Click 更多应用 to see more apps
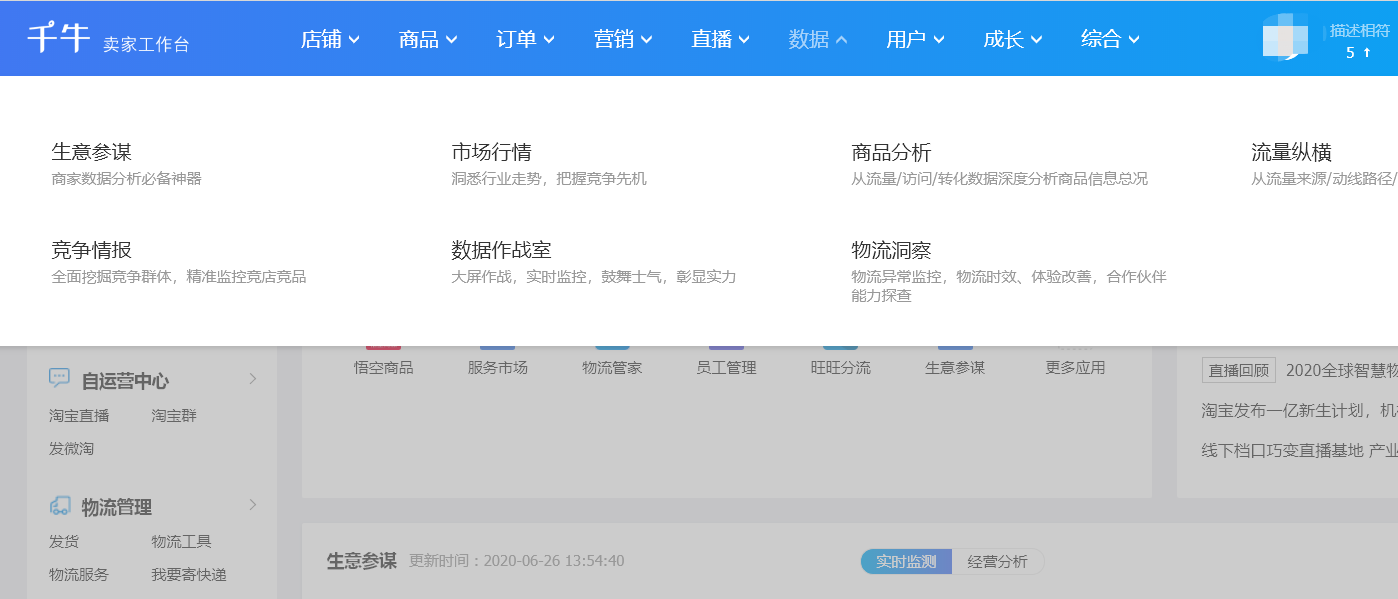The image size is (1398, 599). [x=1075, y=367]
